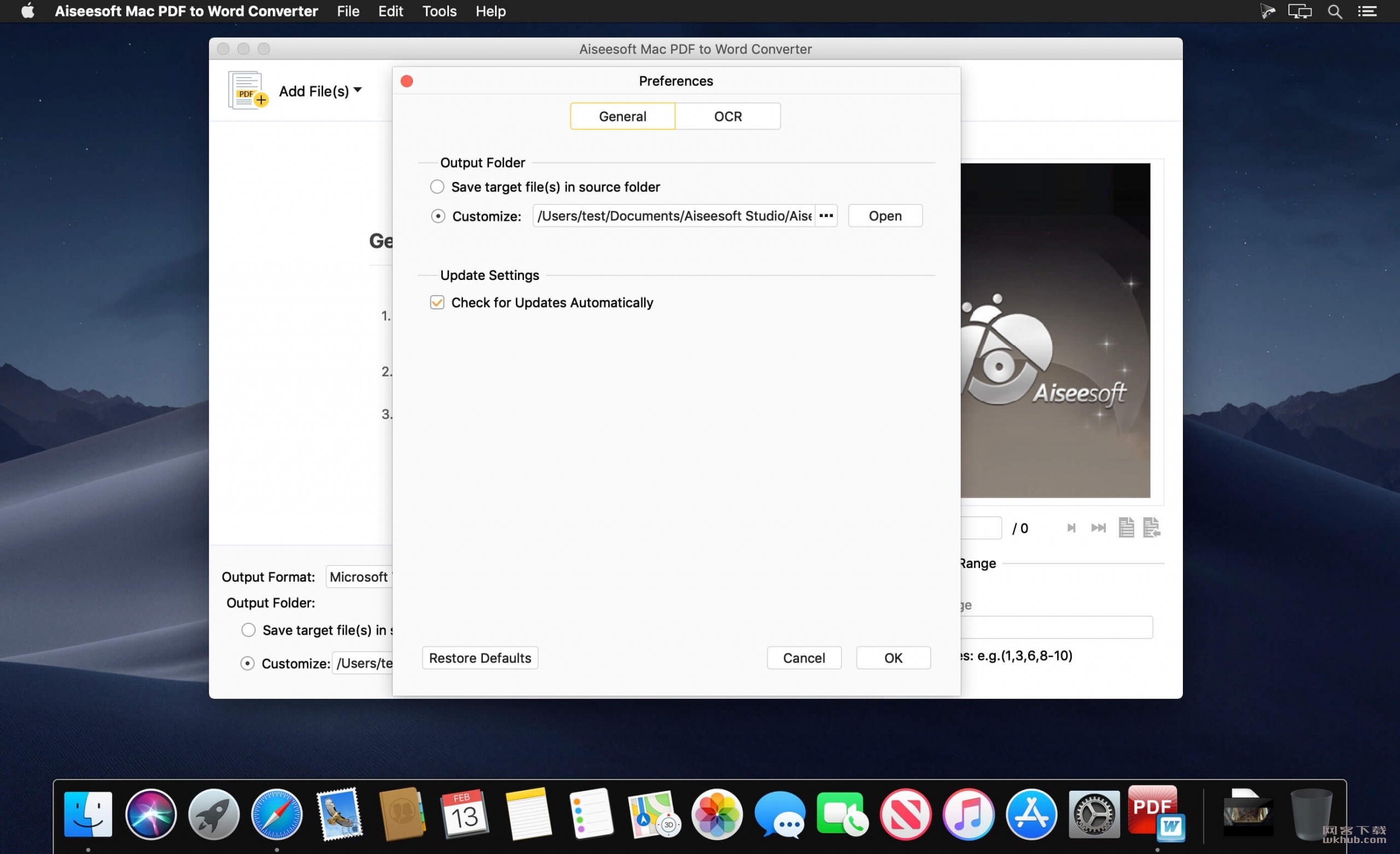
Task: Confirm Preferences with OK
Action: [x=892, y=658]
